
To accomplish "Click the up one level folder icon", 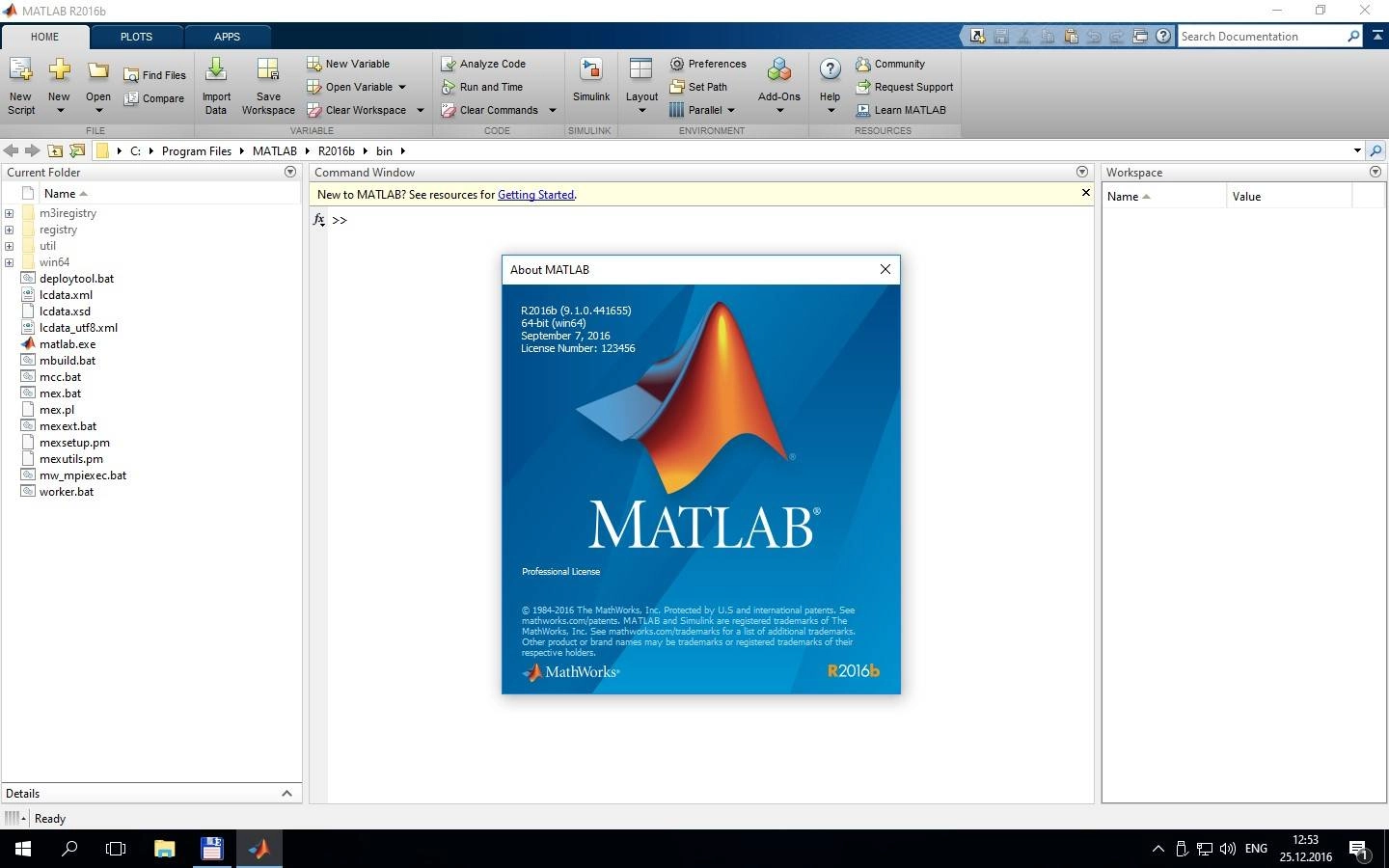I will [x=55, y=150].
